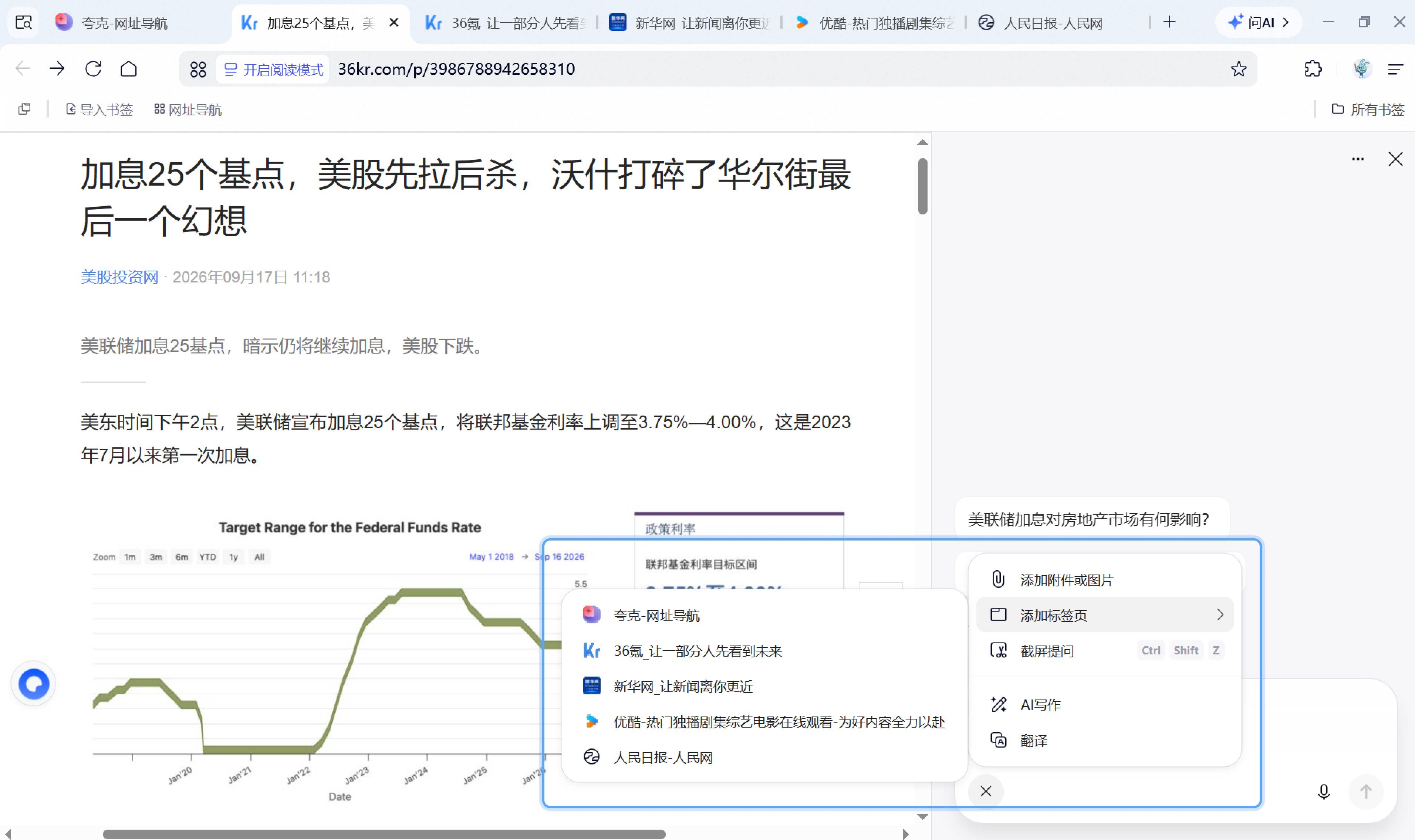
Task: Open a new tab with plus button
Action: click(1169, 23)
